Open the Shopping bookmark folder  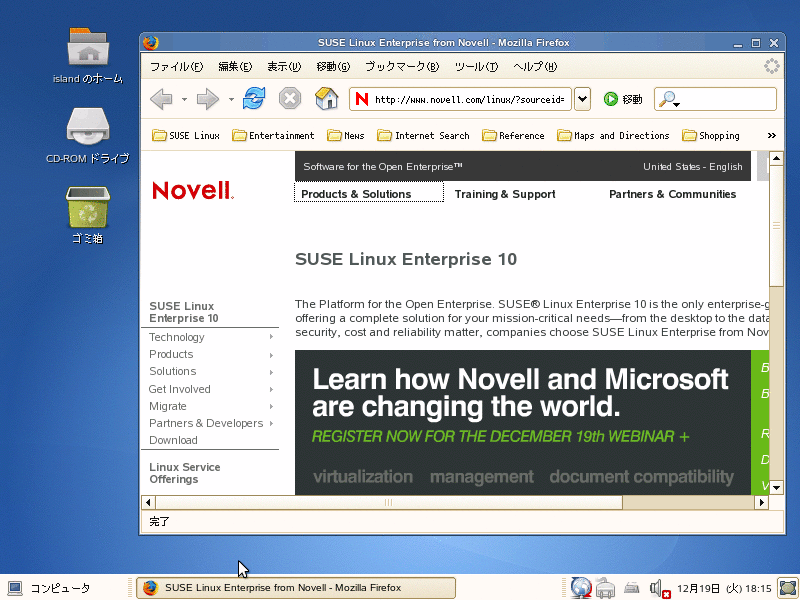tap(711, 135)
